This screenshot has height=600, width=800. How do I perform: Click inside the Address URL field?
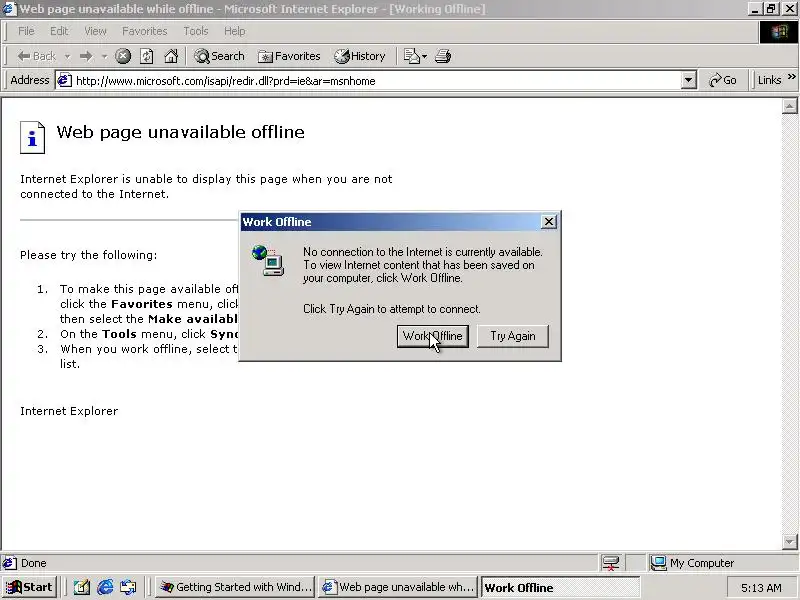pos(377,81)
